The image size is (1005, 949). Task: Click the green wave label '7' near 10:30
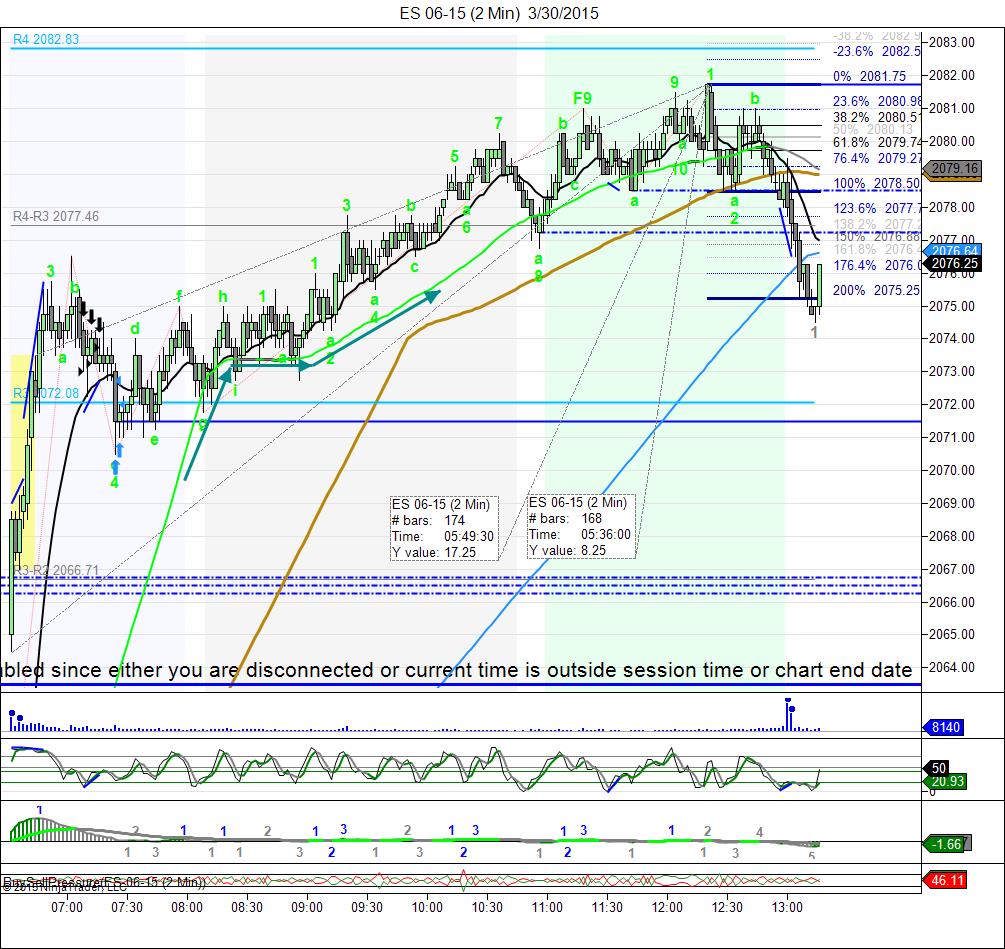(x=498, y=123)
